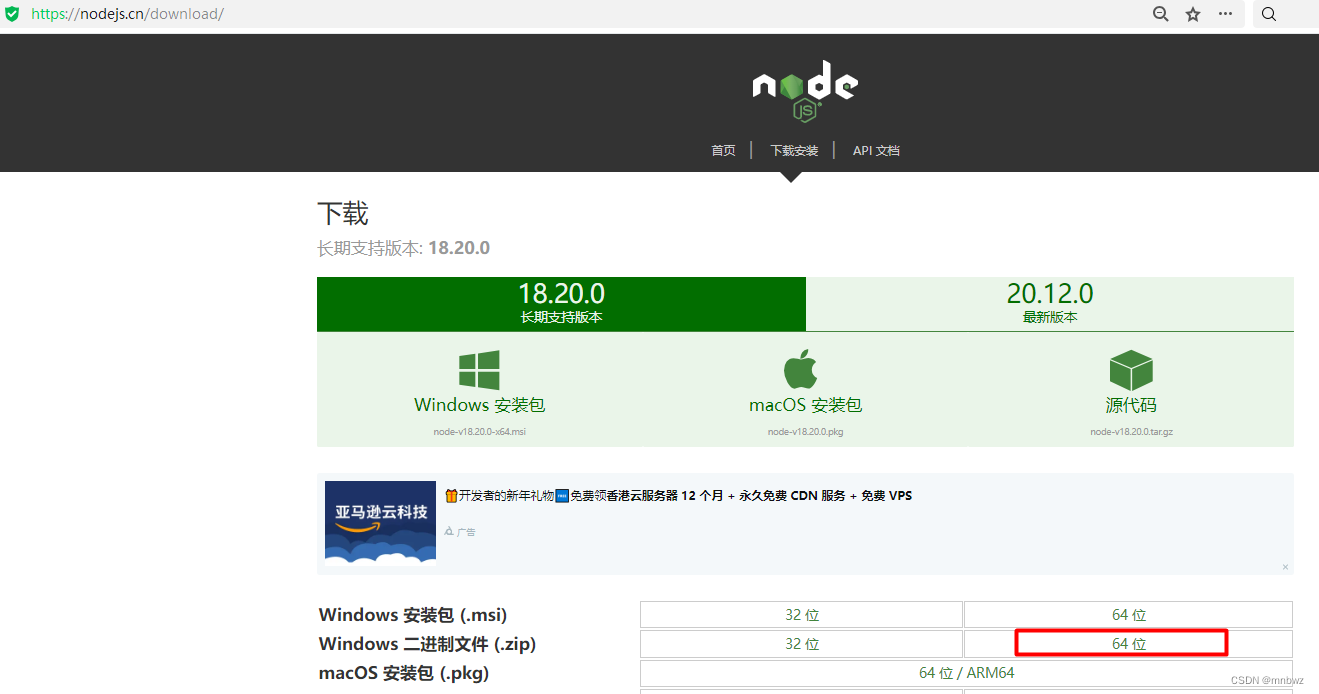
Task: Select the 20.12.0 最新版本 tab
Action: point(1050,304)
